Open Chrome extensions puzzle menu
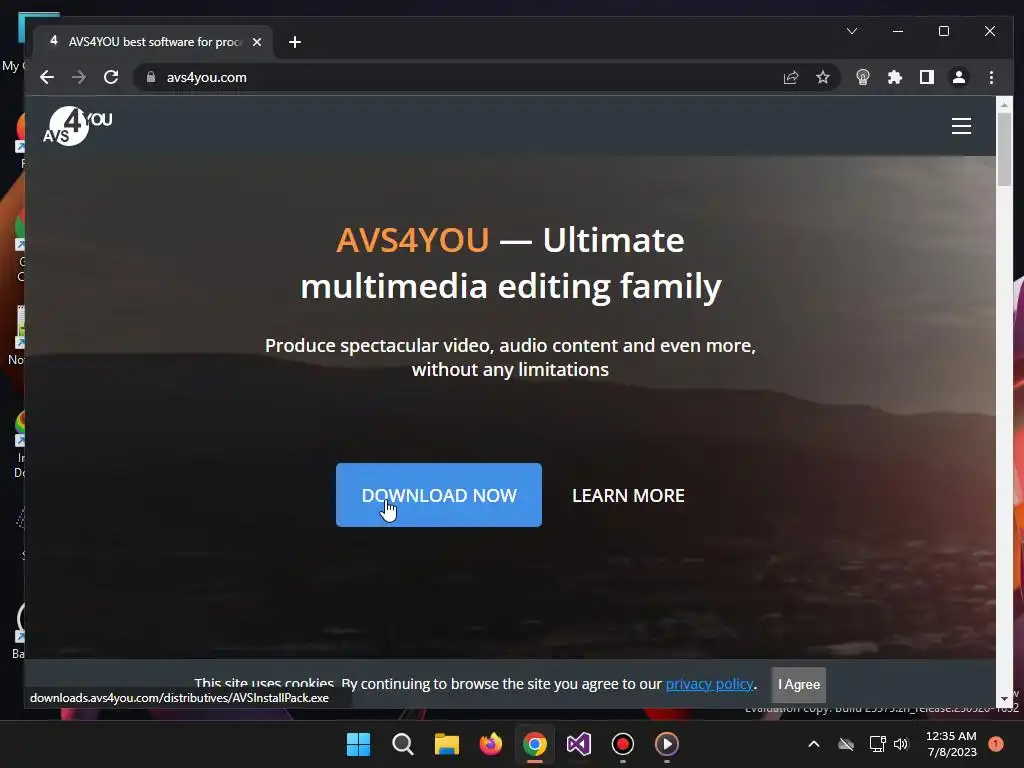Viewport: 1024px width, 768px height. (895, 77)
